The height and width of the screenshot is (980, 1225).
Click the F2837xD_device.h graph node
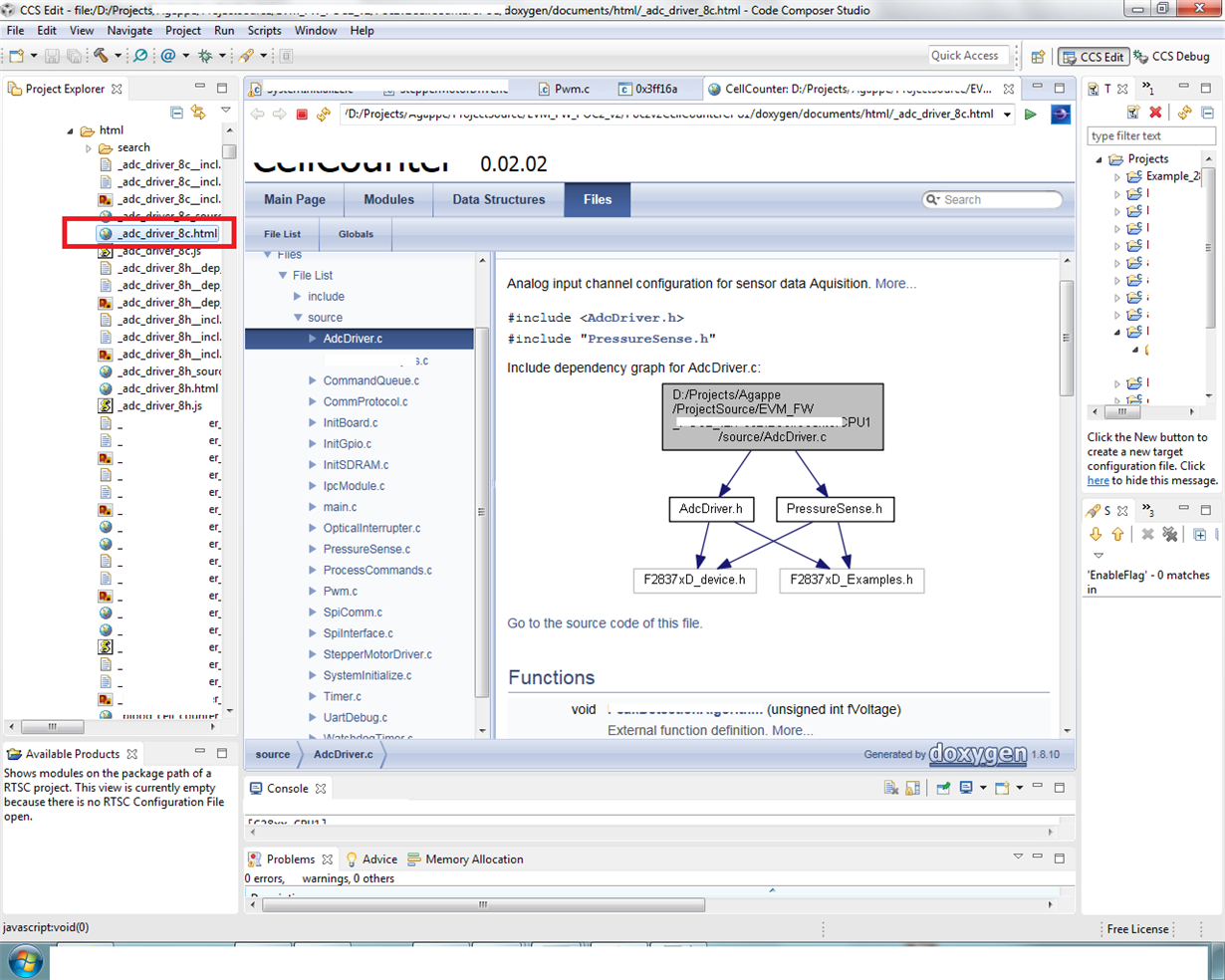pyautogui.click(x=694, y=580)
